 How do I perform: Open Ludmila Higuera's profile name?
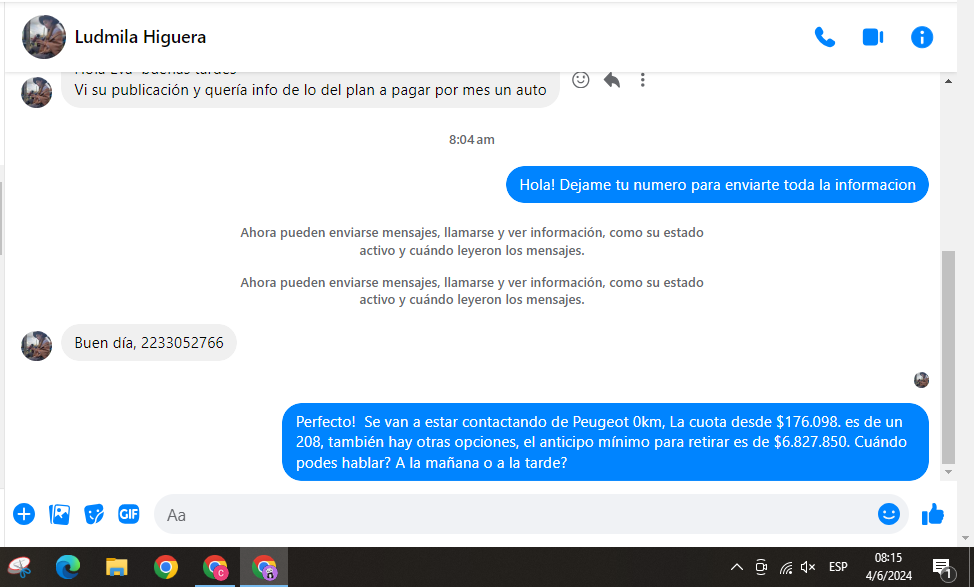click(x=140, y=38)
